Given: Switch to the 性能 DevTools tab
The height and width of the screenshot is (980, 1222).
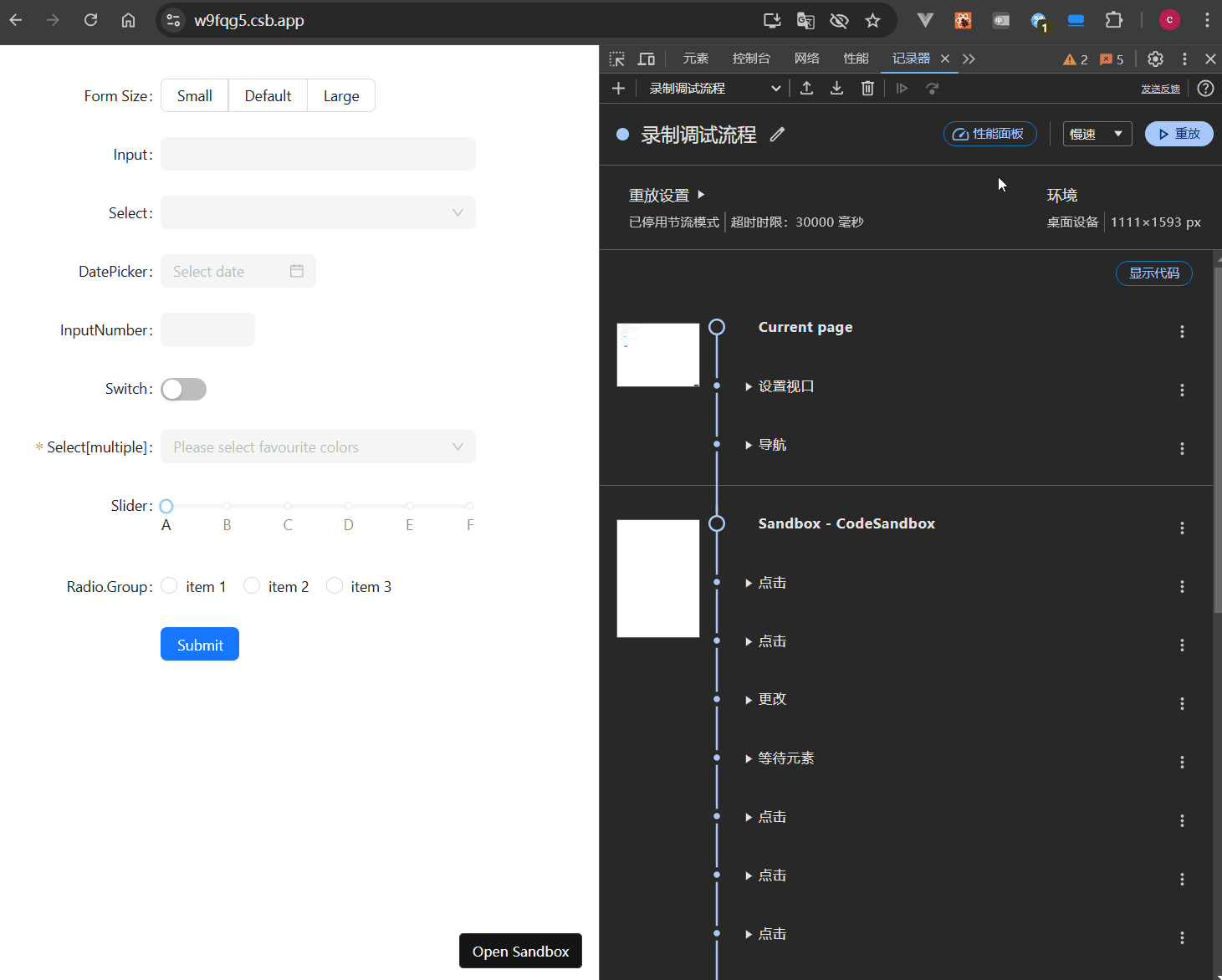Looking at the screenshot, I should point(856,59).
